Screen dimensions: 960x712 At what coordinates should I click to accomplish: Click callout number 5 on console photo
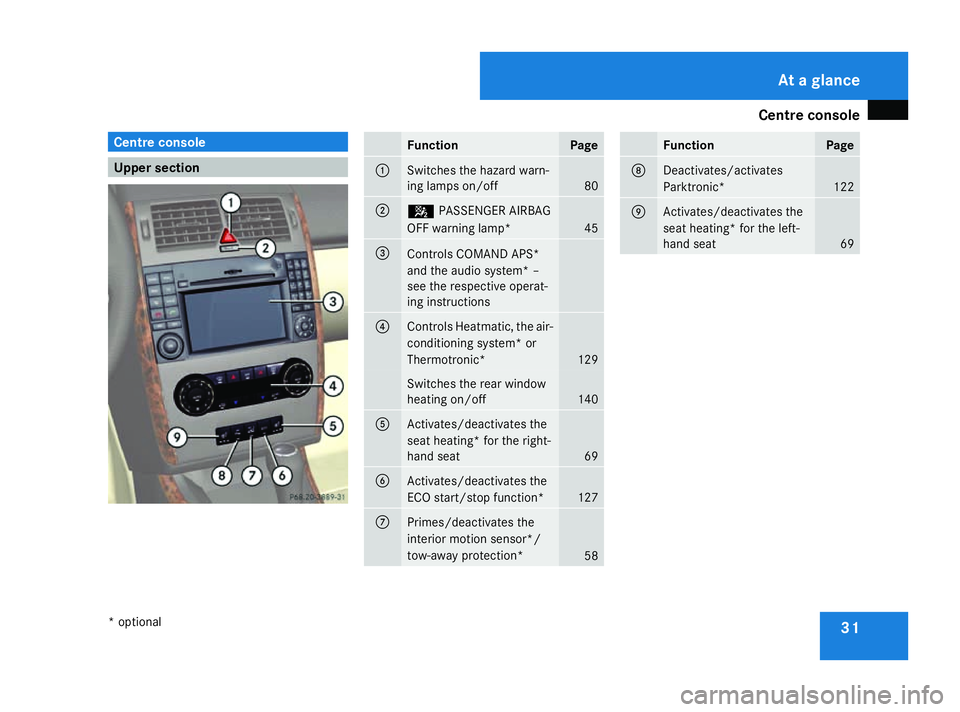[332, 425]
